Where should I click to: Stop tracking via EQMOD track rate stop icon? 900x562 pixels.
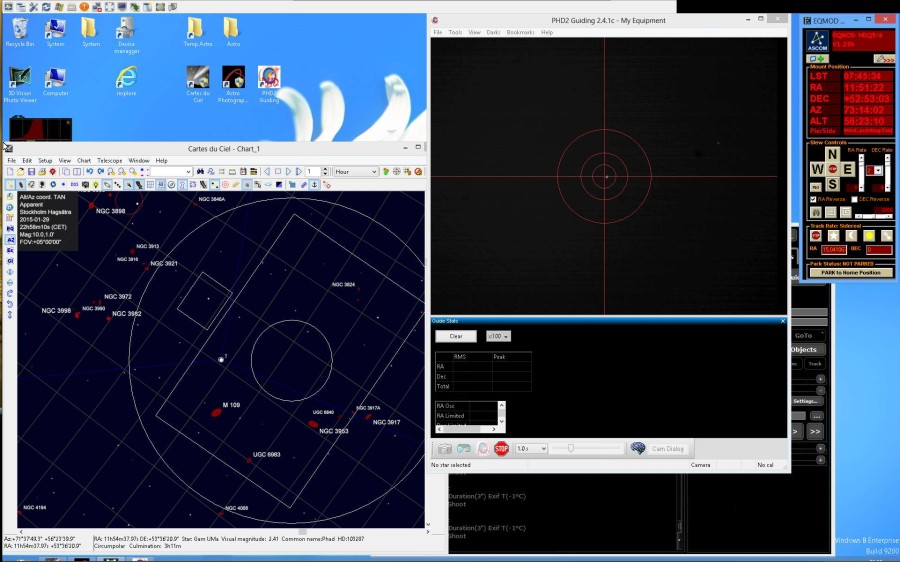(816, 235)
